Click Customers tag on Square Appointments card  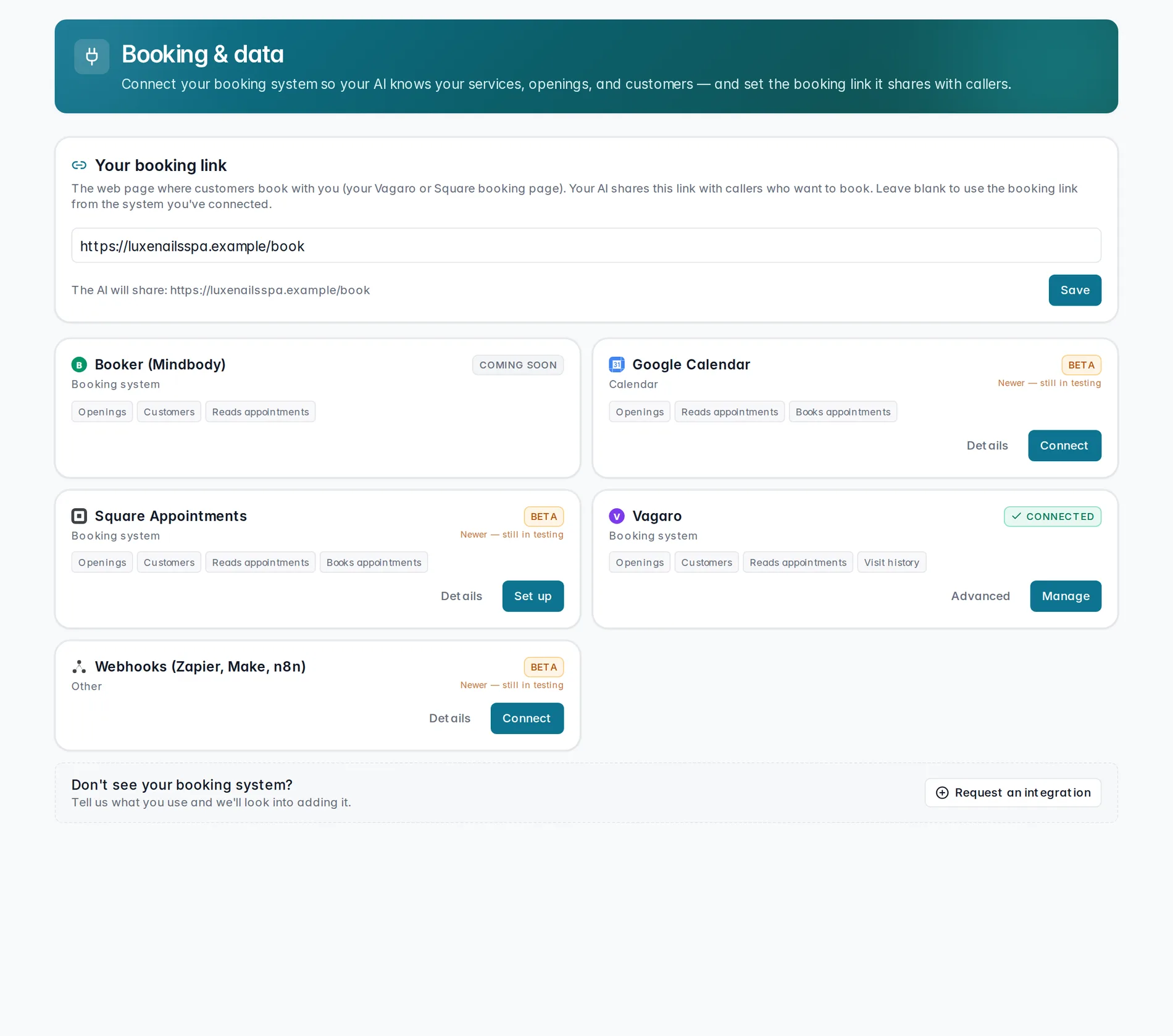pyautogui.click(x=169, y=562)
